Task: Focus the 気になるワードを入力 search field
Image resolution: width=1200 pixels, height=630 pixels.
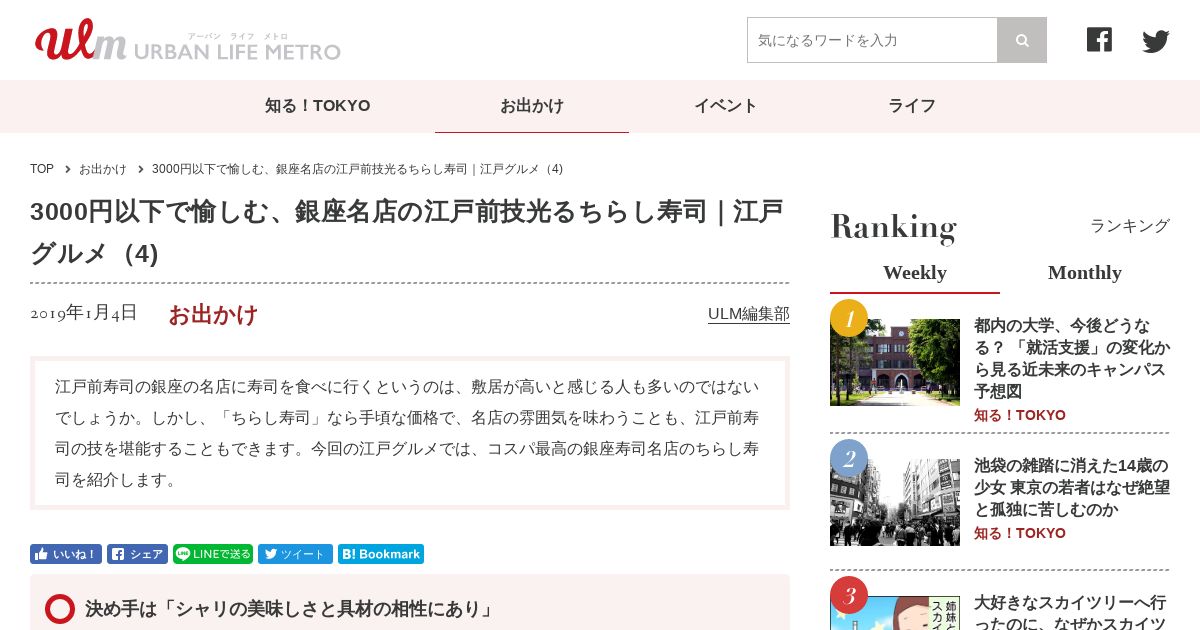Action: 872,40
